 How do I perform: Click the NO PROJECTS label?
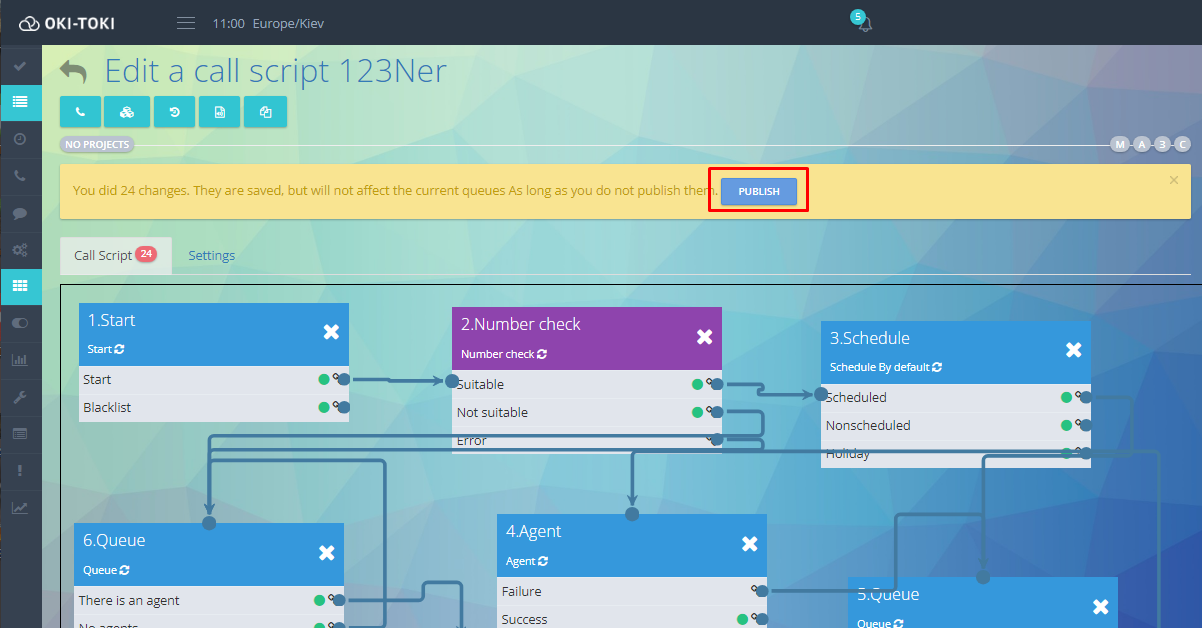pyautogui.click(x=97, y=145)
